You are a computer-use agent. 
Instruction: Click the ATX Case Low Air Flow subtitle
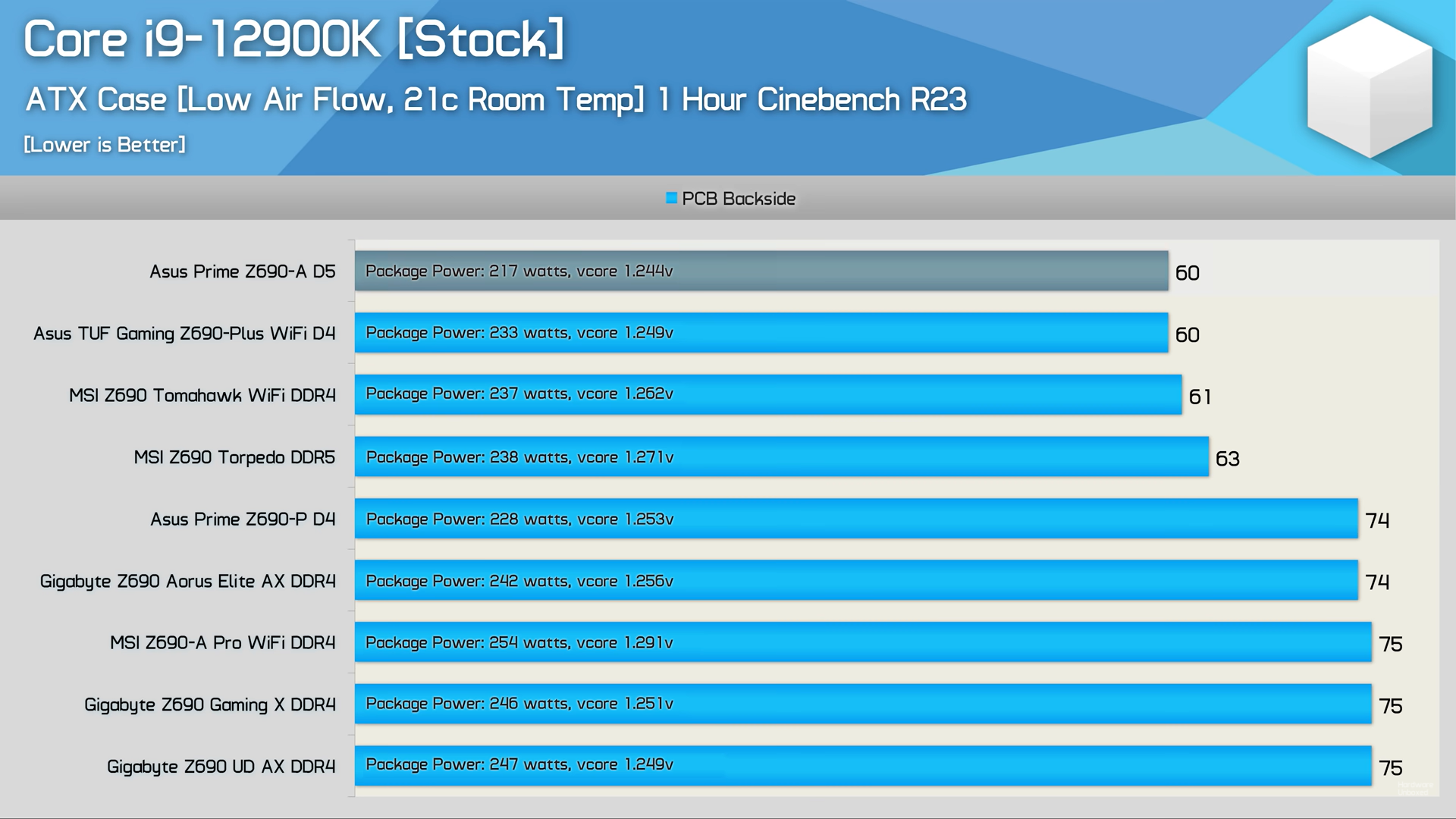point(496,99)
